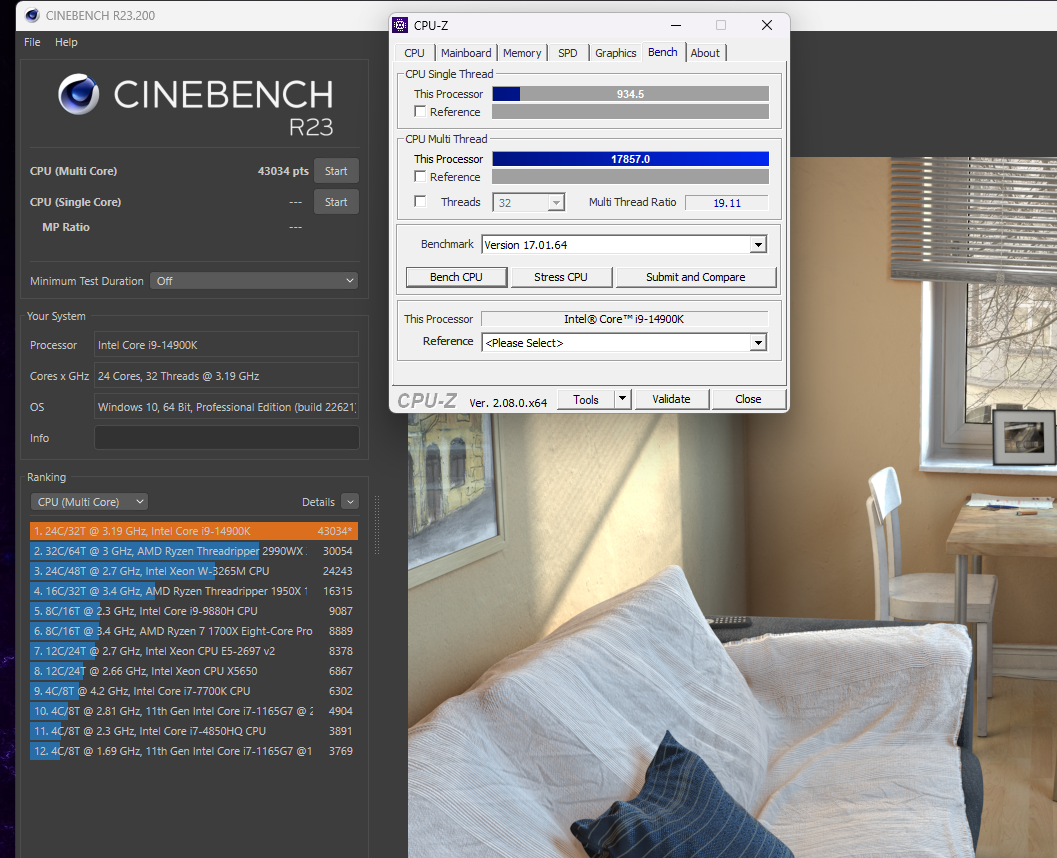This screenshot has height=858, width=1057.
Task: Enable the Single Thread Reference checkbox
Action: pos(420,111)
